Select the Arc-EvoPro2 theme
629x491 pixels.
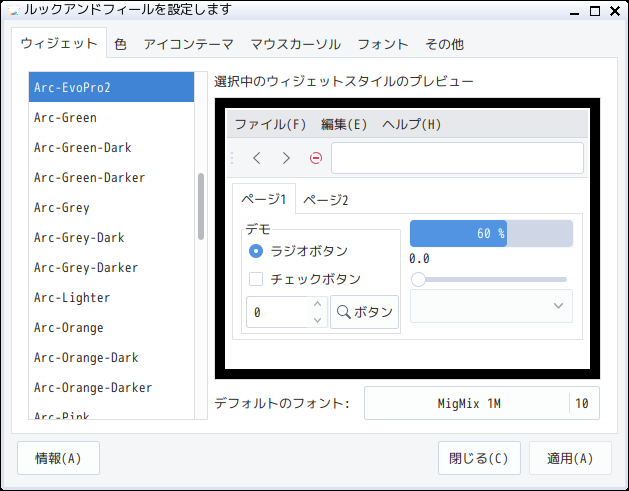click(112, 87)
